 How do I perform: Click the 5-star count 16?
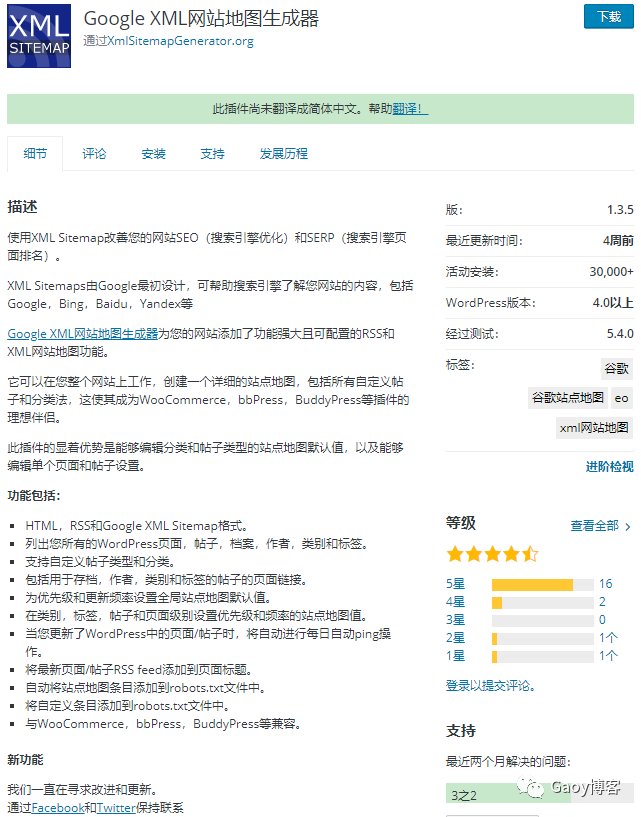pyautogui.click(x=606, y=584)
